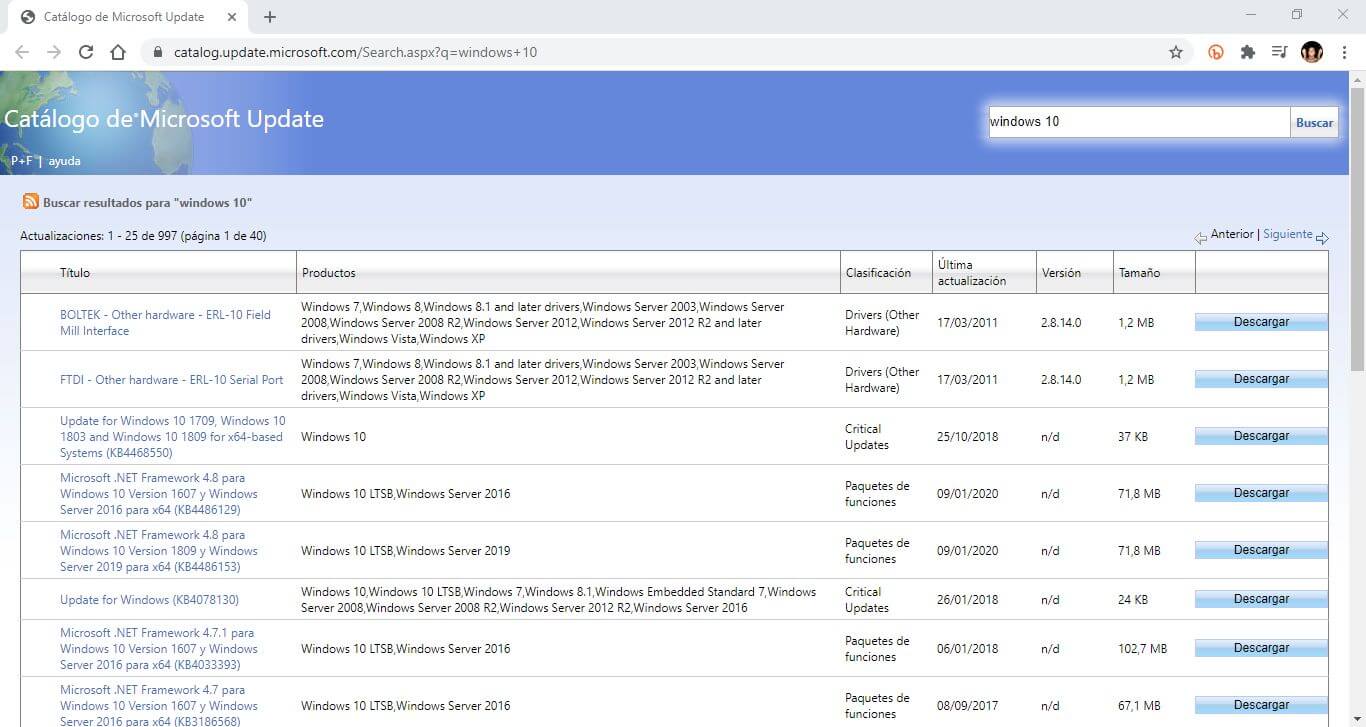The height and width of the screenshot is (727, 1366).
Task: Click the date cell 26/01/2018
Action: coord(967,600)
